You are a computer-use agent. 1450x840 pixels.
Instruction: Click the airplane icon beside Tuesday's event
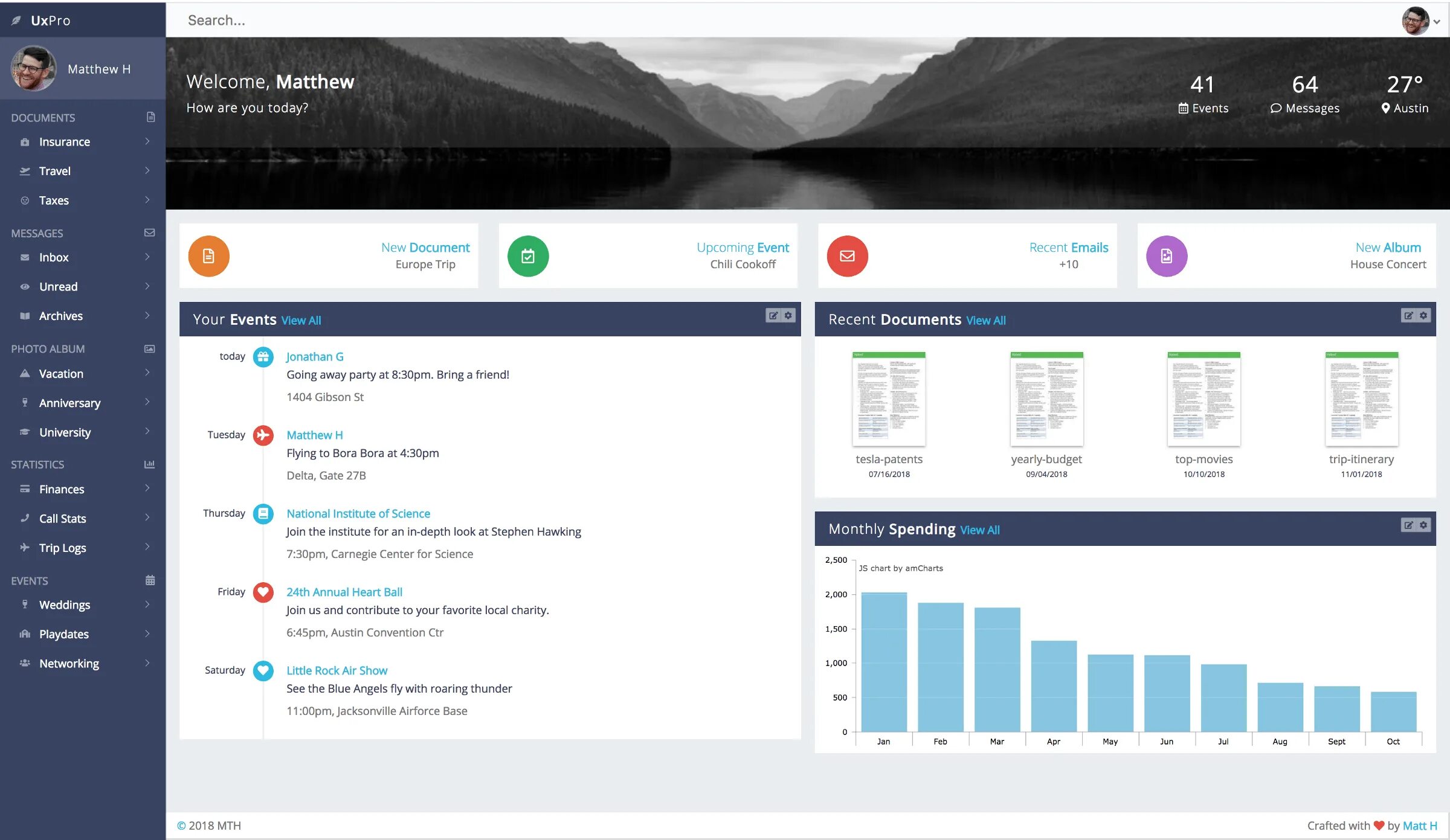click(x=263, y=435)
